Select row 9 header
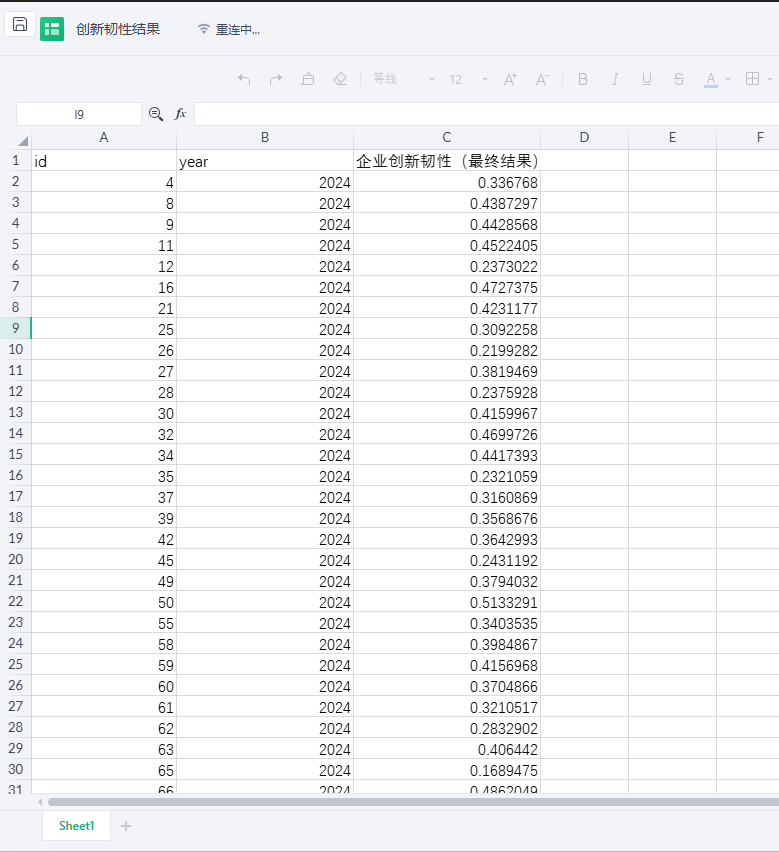Viewport: 779px width, 852px height. point(16,328)
